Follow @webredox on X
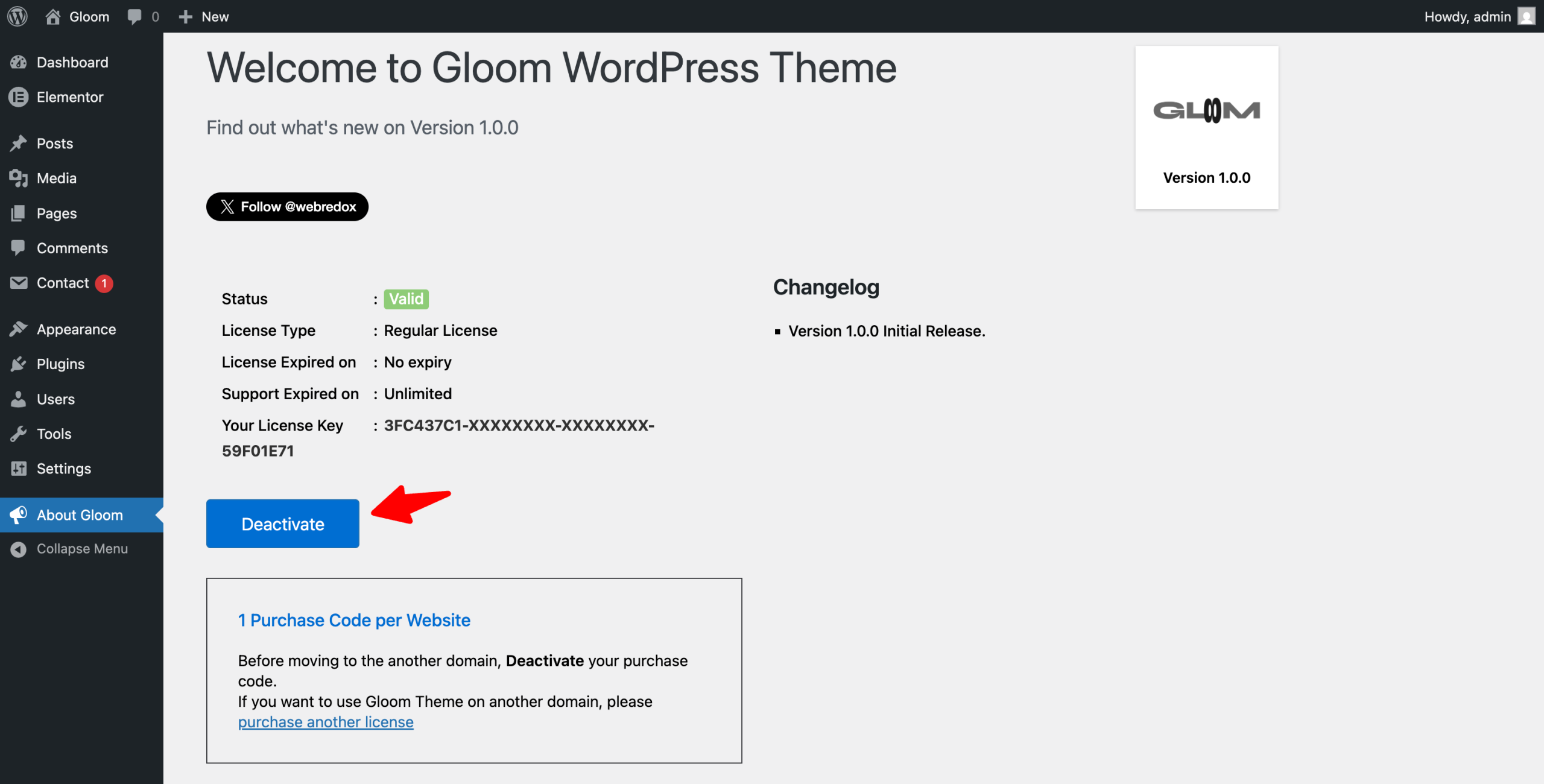 pos(287,207)
